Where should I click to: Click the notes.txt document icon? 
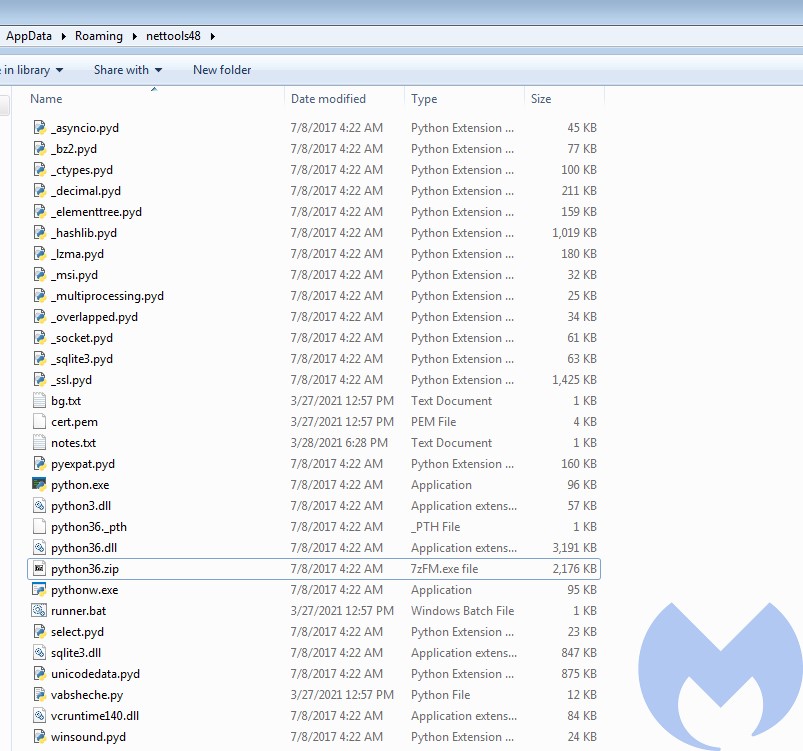click(x=39, y=442)
